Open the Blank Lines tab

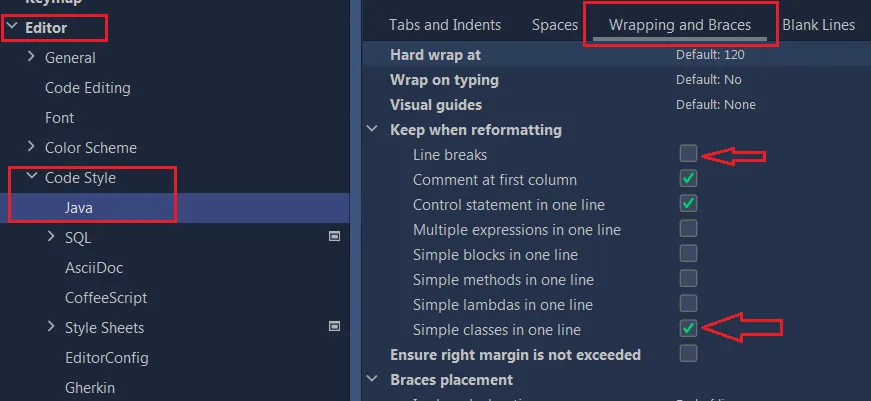click(x=818, y=24)
